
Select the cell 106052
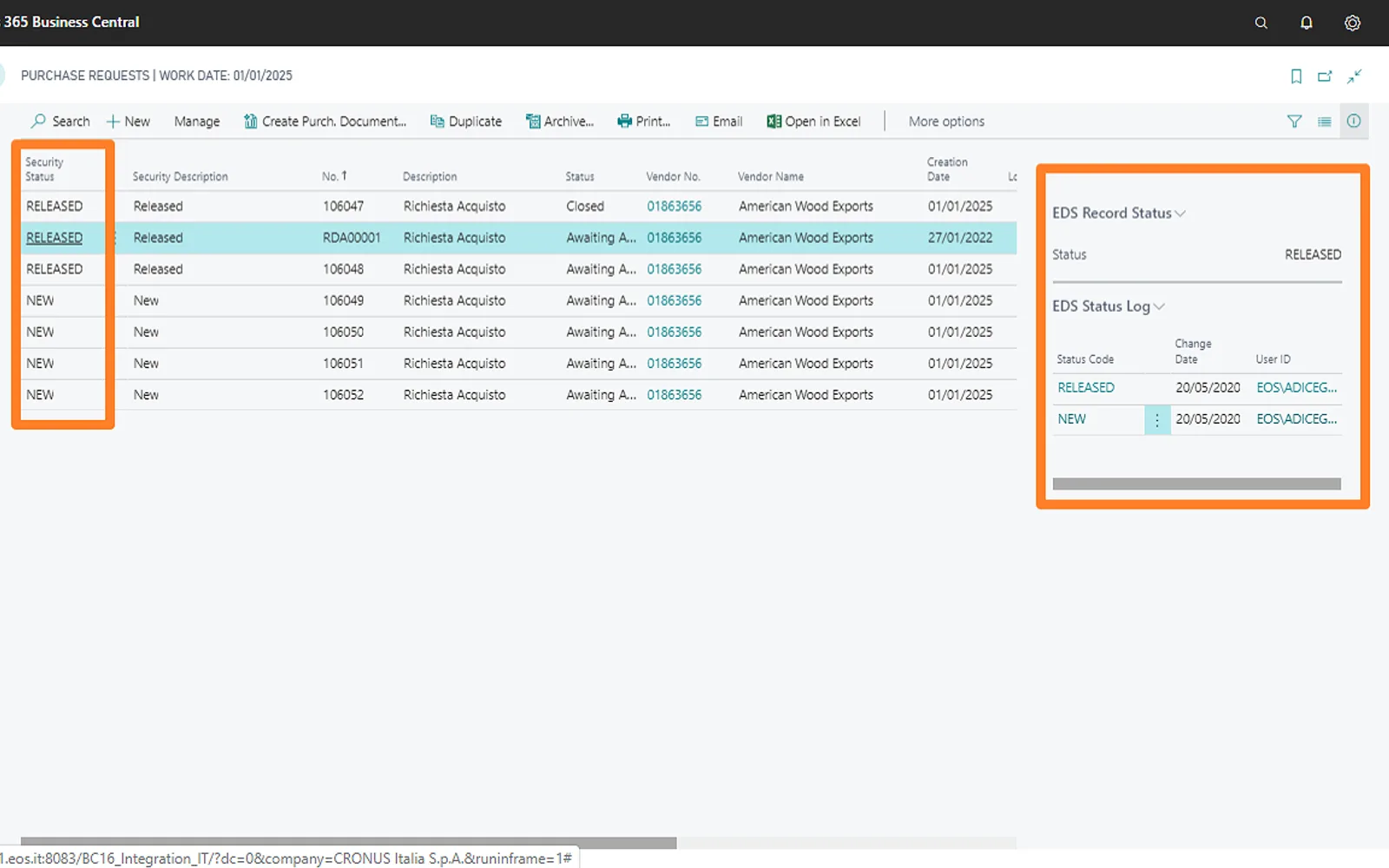point(343,395)
